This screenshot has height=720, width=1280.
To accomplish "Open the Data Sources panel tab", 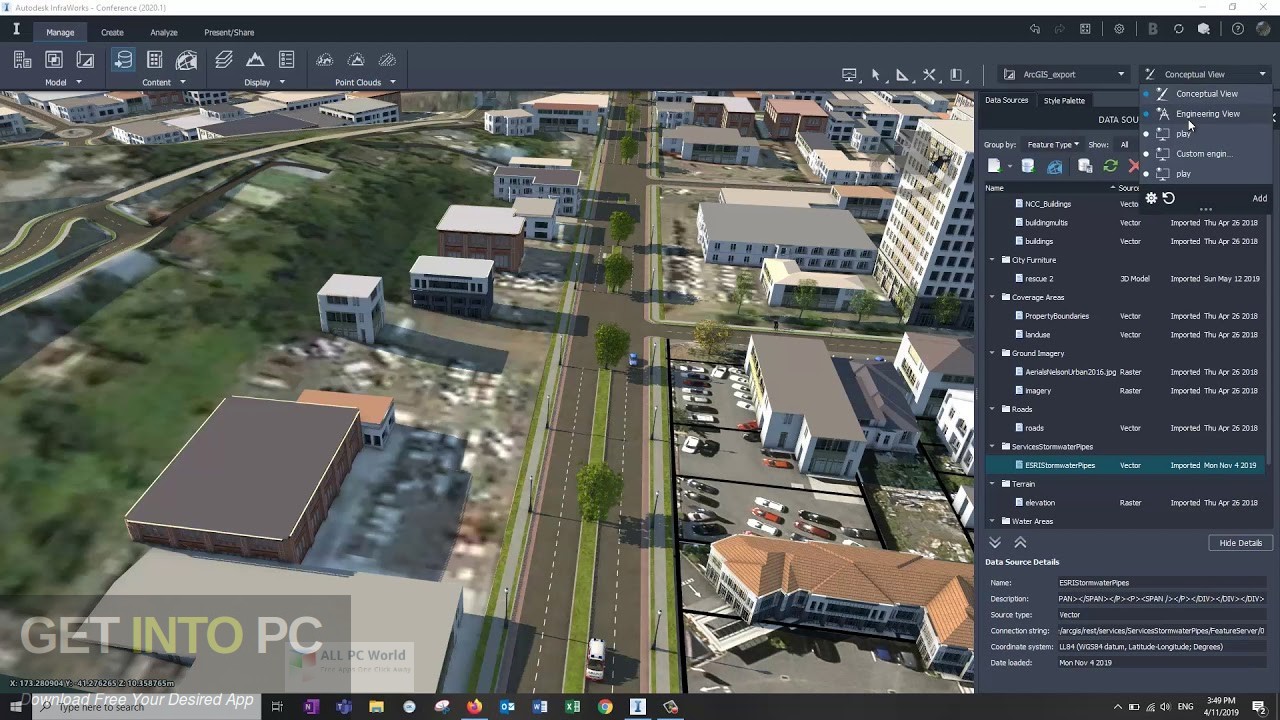I will pos(1006,100).
